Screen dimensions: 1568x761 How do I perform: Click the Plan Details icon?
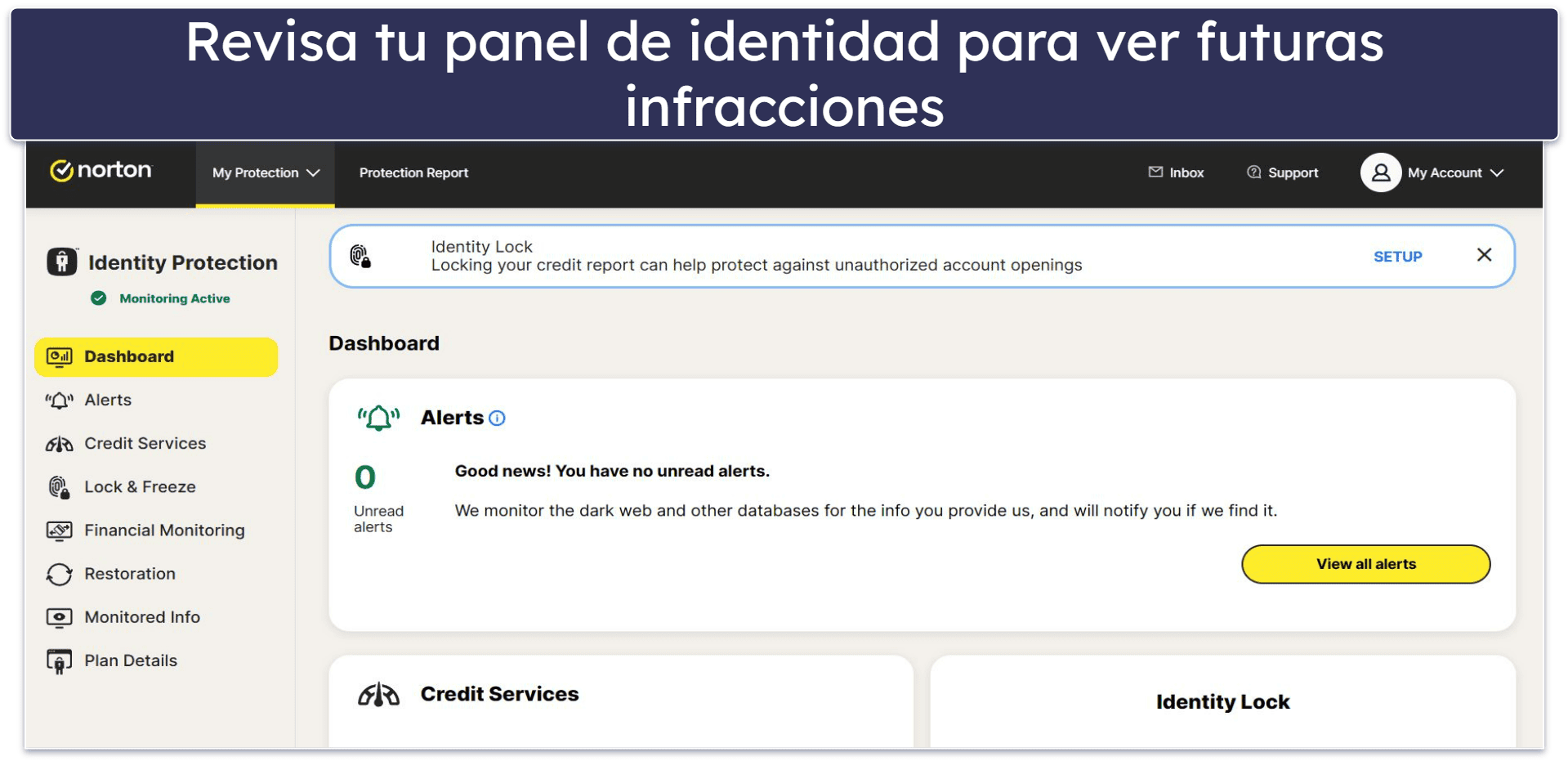[x=59, y=661]
